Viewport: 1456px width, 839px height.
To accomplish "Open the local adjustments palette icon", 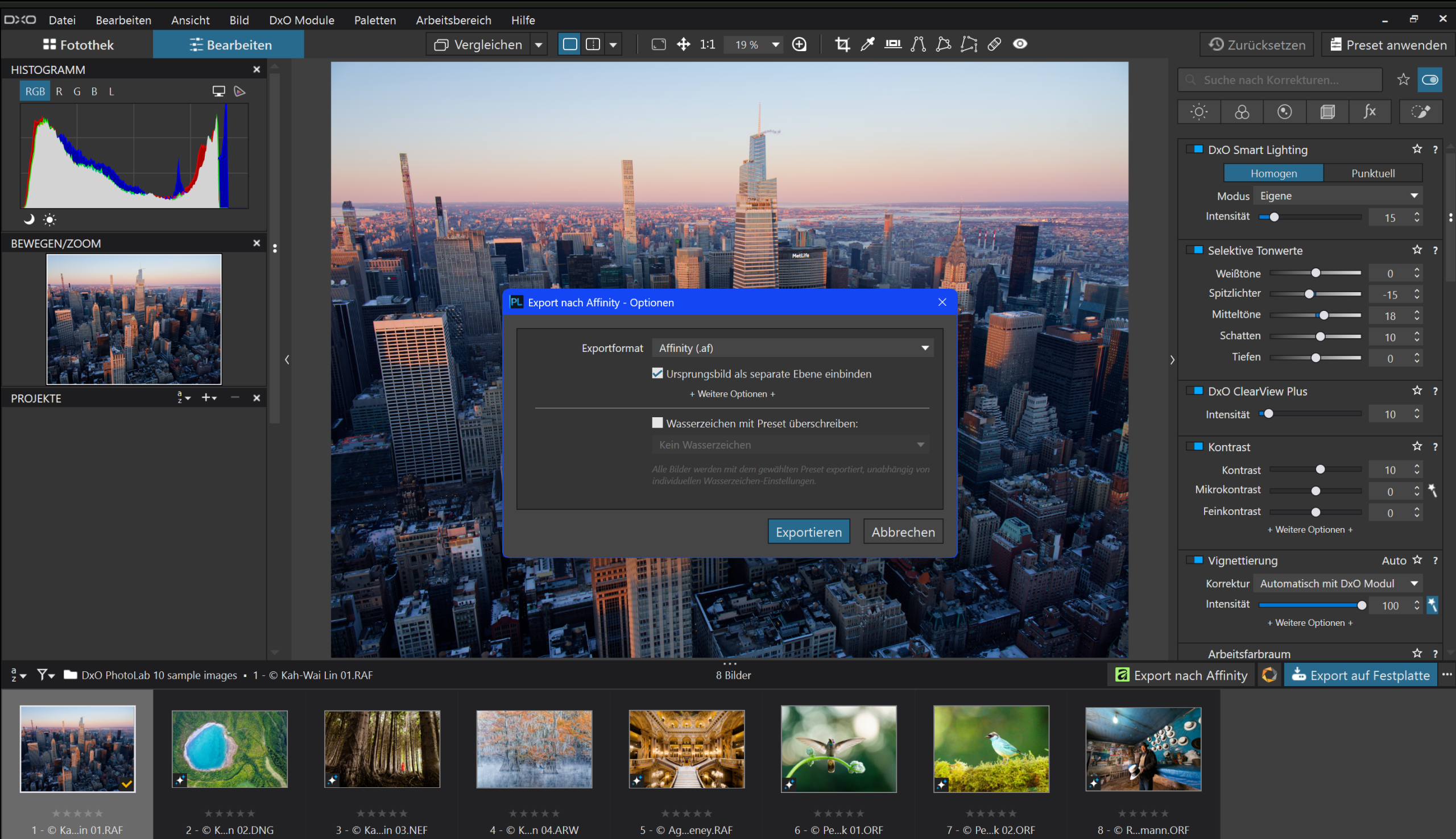I will tap(1421, 112).
